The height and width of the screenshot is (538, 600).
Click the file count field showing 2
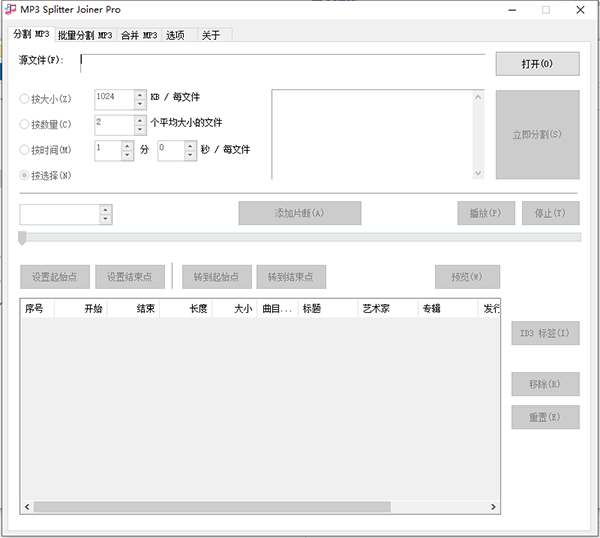pyautogui.click(x=114, y=125)
